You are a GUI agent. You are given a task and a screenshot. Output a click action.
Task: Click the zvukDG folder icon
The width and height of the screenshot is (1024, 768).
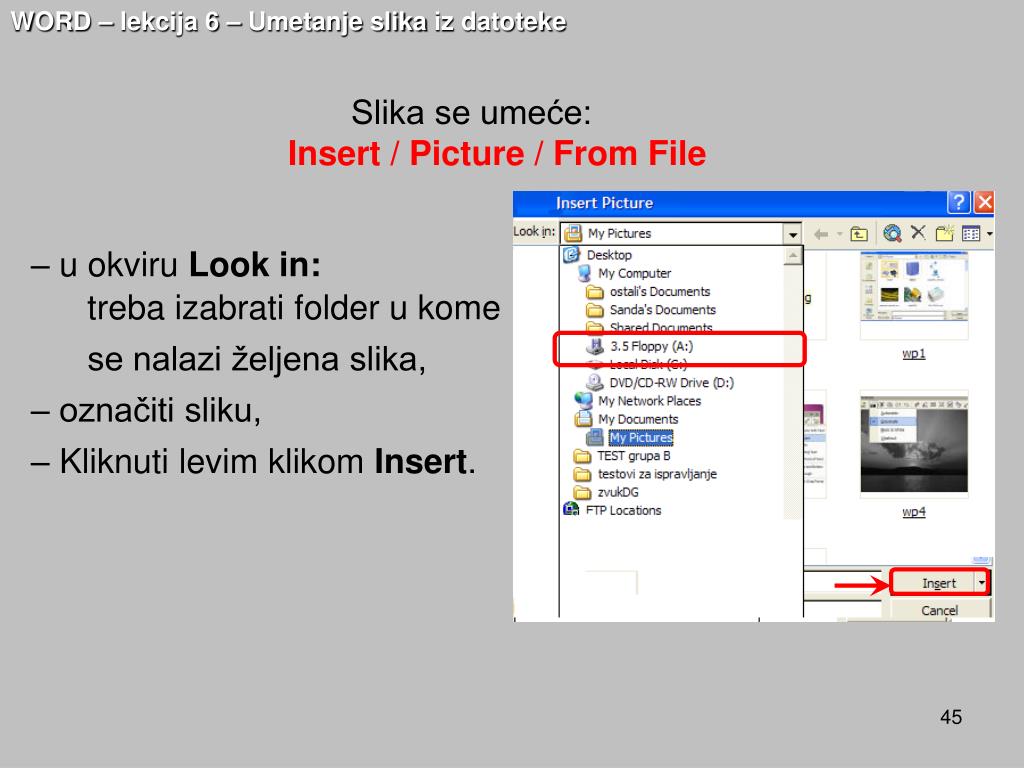583,492
